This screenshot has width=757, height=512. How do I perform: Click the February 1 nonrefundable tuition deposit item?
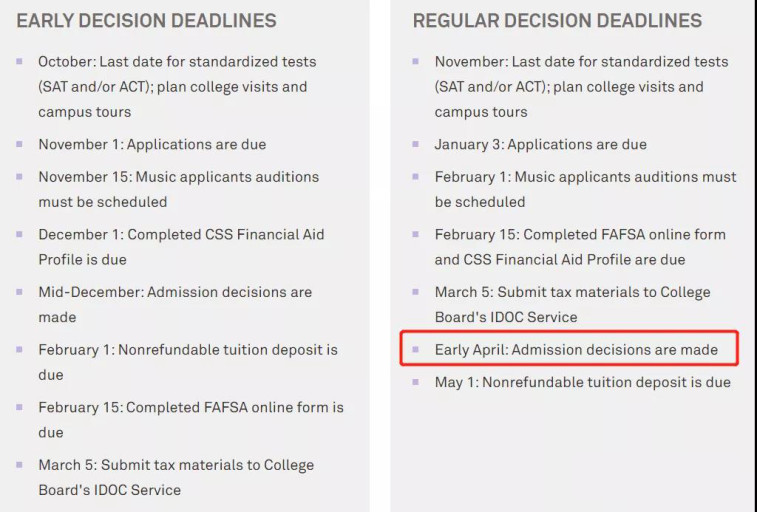188,362
